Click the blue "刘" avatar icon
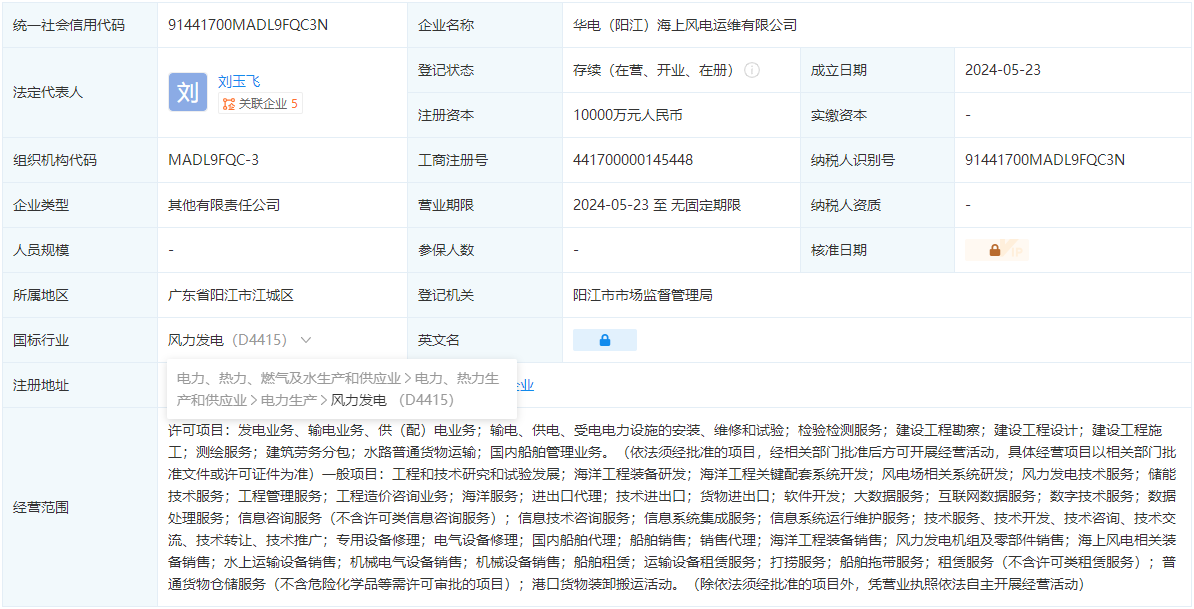1194x609 pixels. tap(187, 92)
